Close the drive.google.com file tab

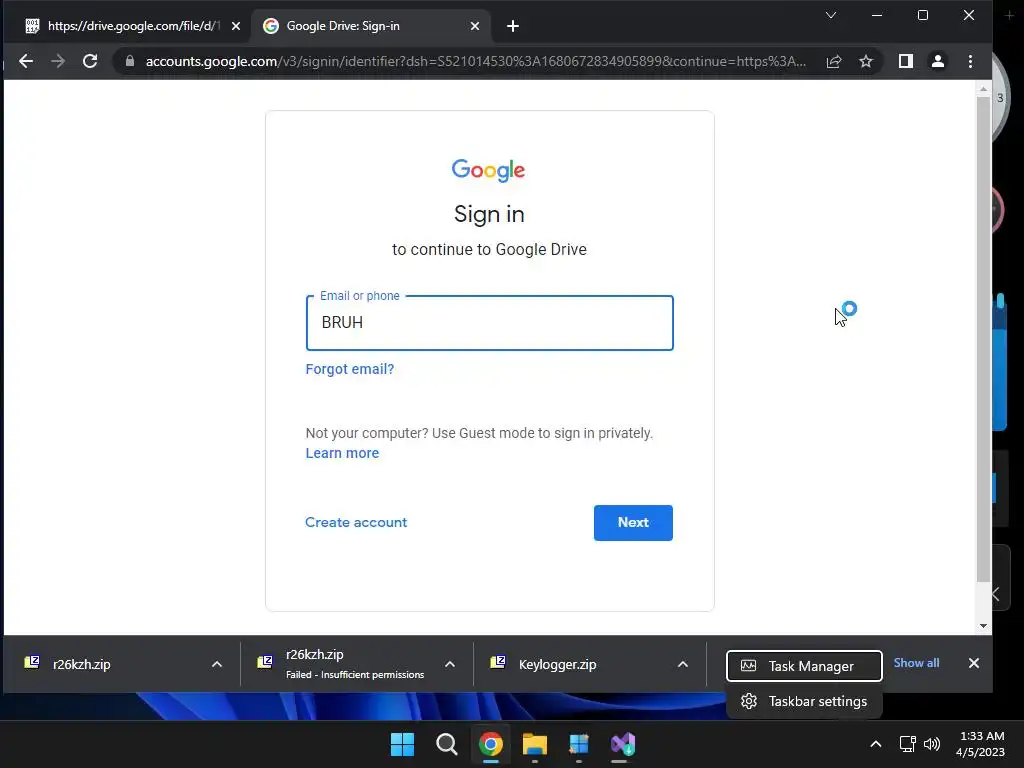[236, 26]
